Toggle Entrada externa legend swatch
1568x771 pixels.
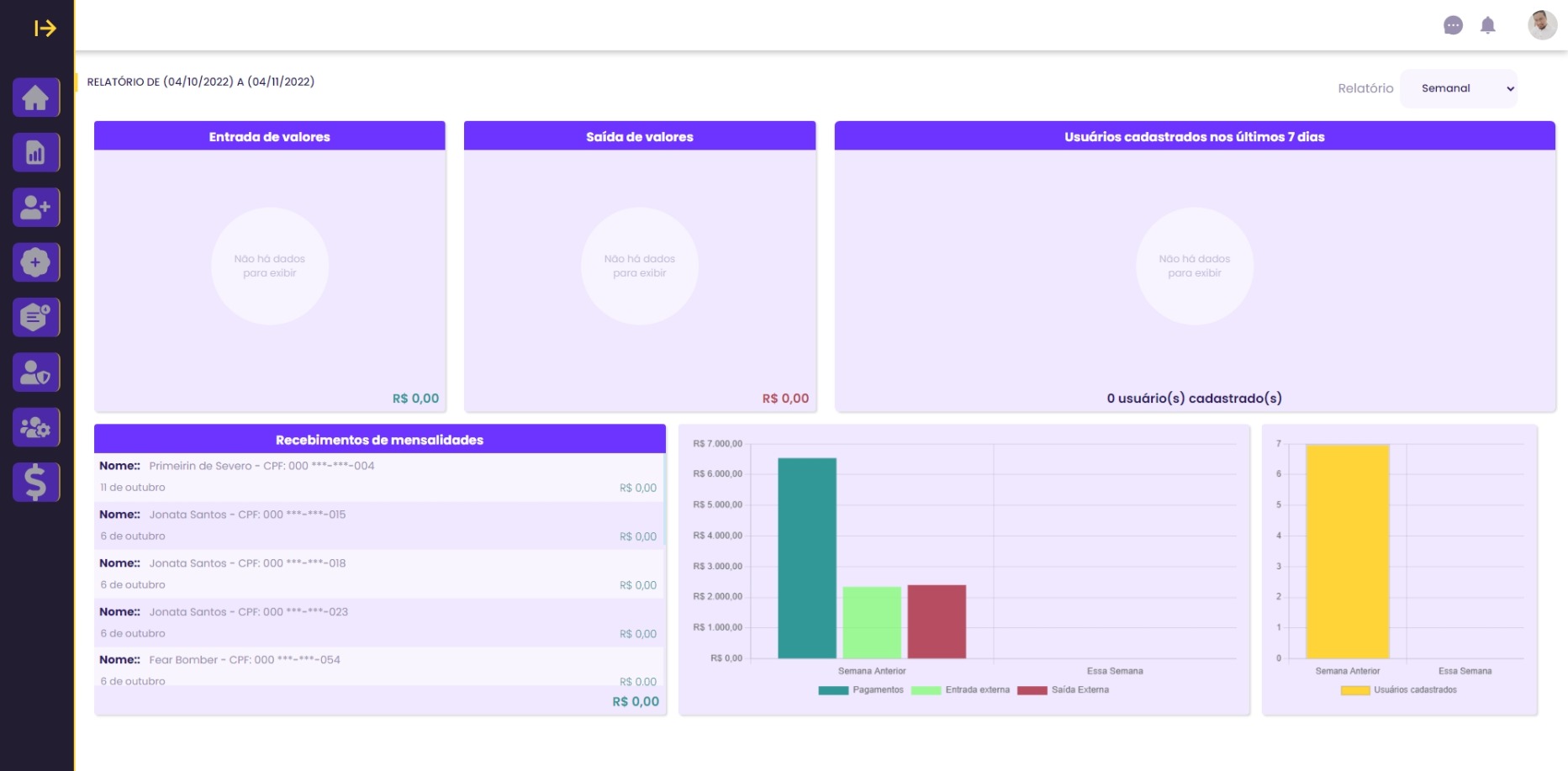pyautogui.click(x=926, y=690)
